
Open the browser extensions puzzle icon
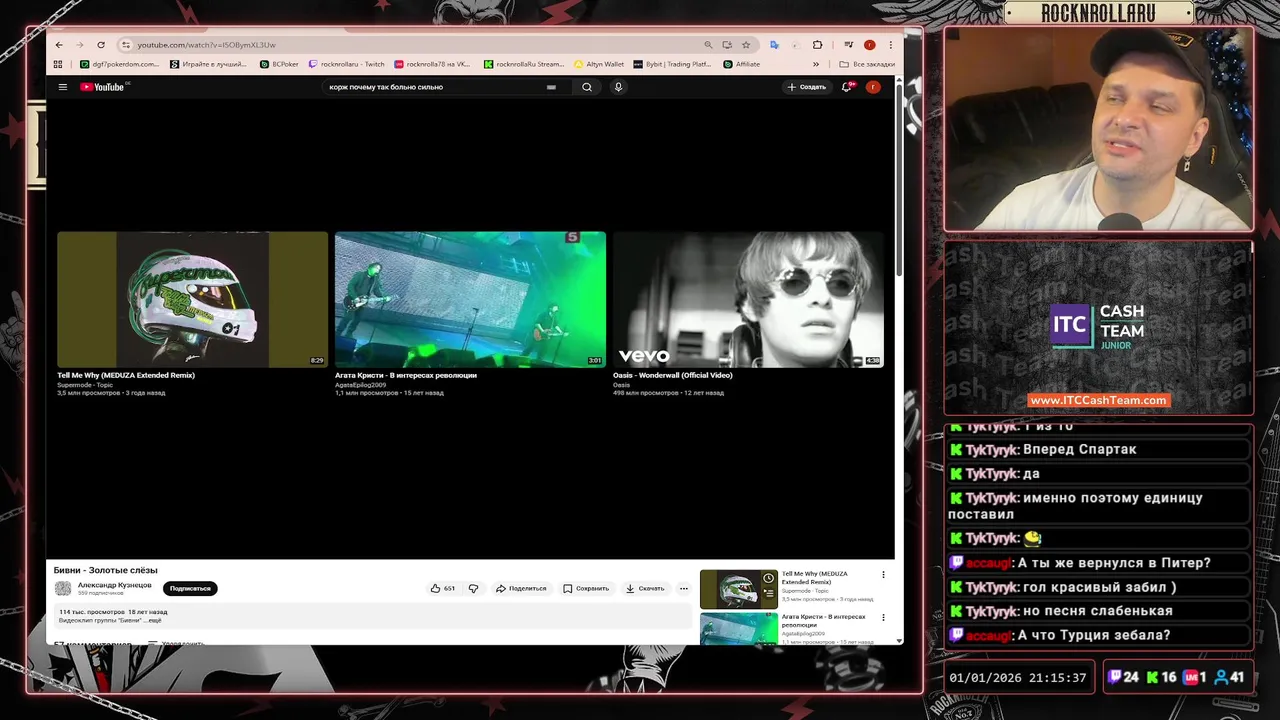click(x=817, y=45)
